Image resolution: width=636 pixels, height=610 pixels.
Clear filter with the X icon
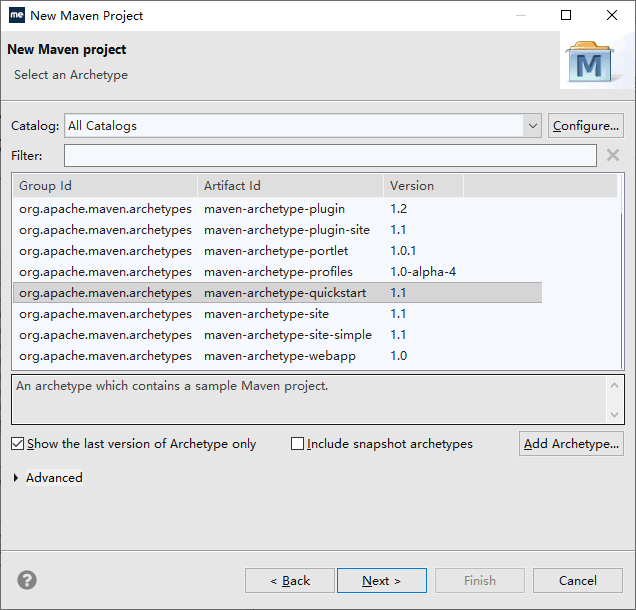(612, 155)
